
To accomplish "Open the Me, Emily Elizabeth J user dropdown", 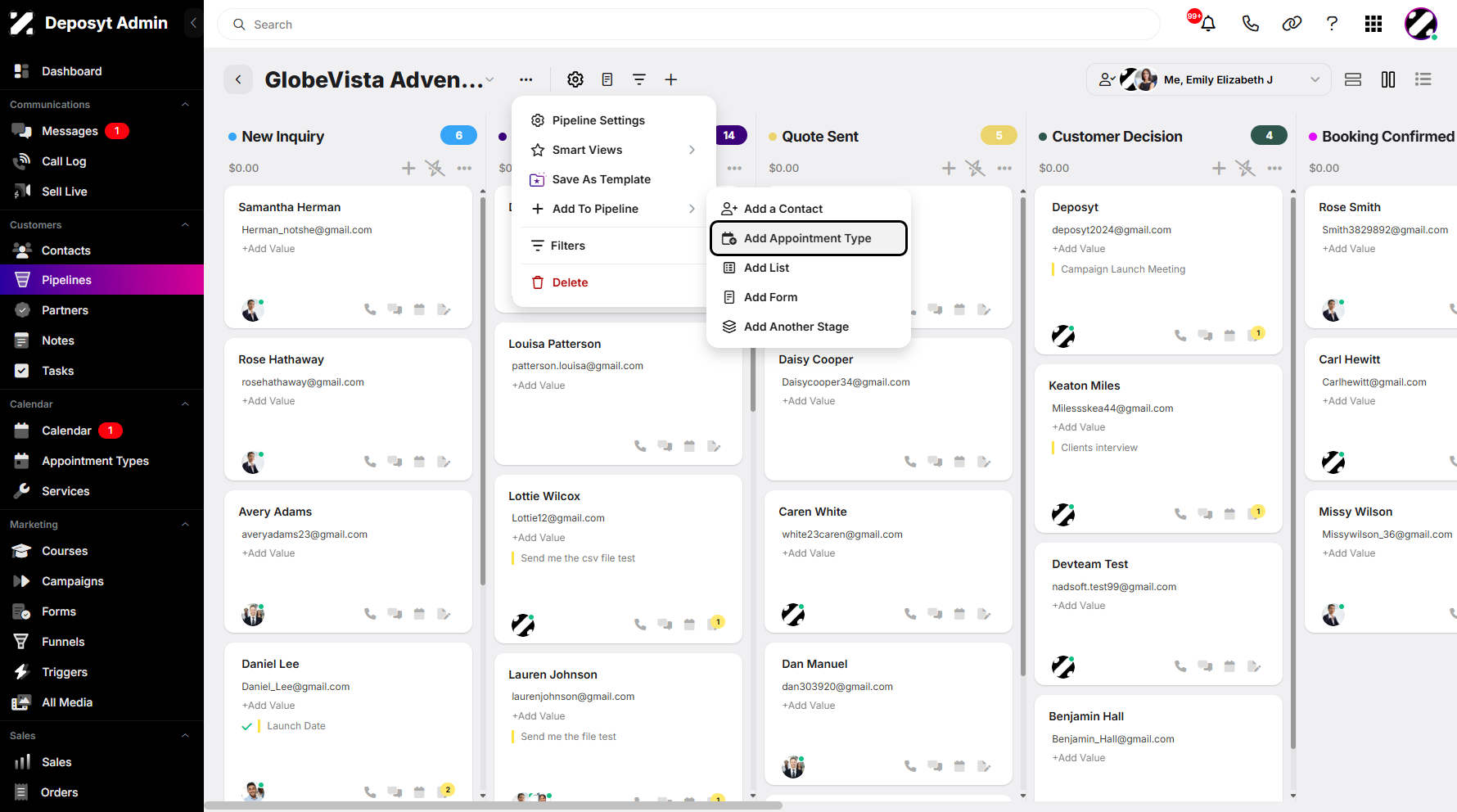I will [1209, 79].
